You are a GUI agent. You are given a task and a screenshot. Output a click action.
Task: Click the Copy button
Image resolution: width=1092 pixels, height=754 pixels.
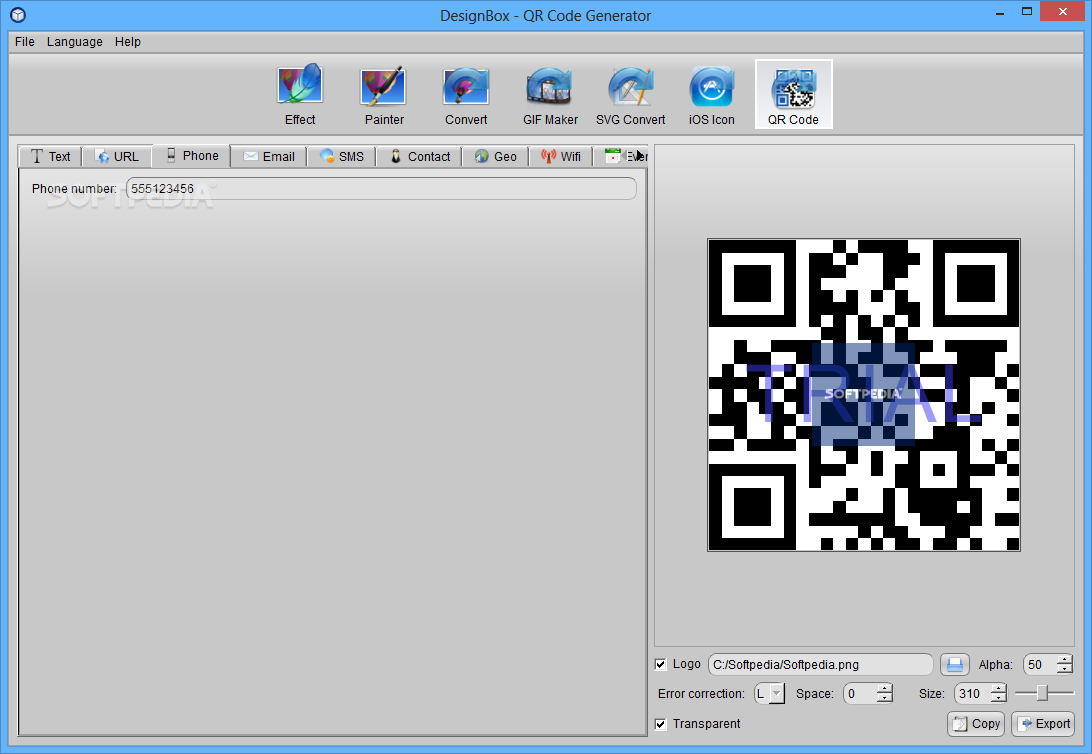[x=976, y=724]
